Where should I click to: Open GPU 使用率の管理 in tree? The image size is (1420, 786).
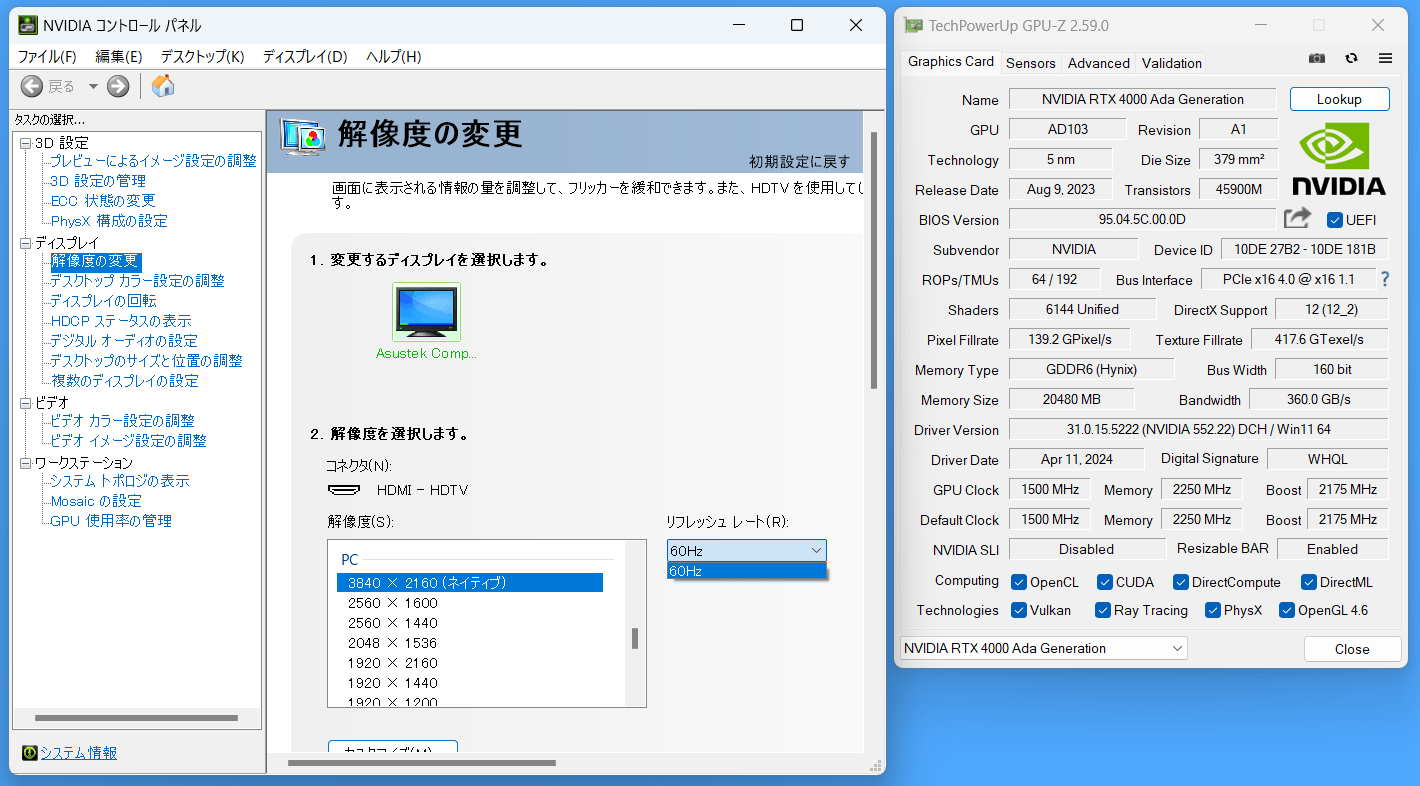(x=111, y=521)
